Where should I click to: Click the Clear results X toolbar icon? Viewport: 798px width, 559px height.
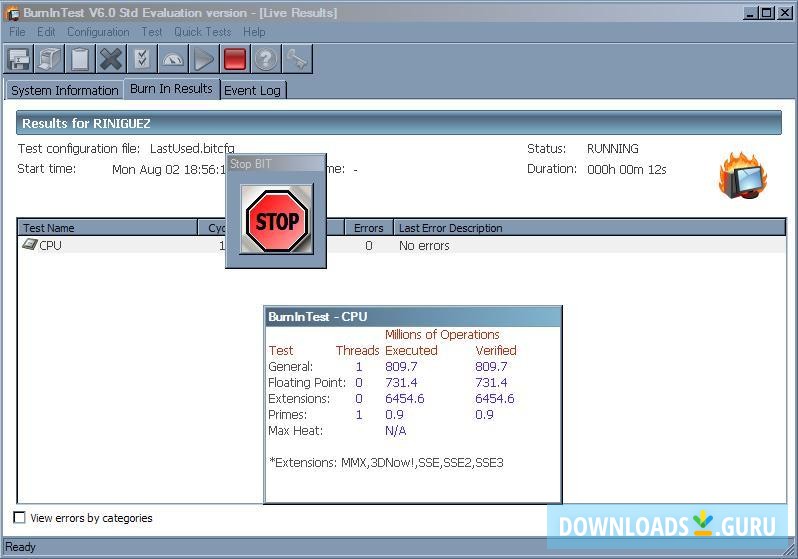[111, 59]
